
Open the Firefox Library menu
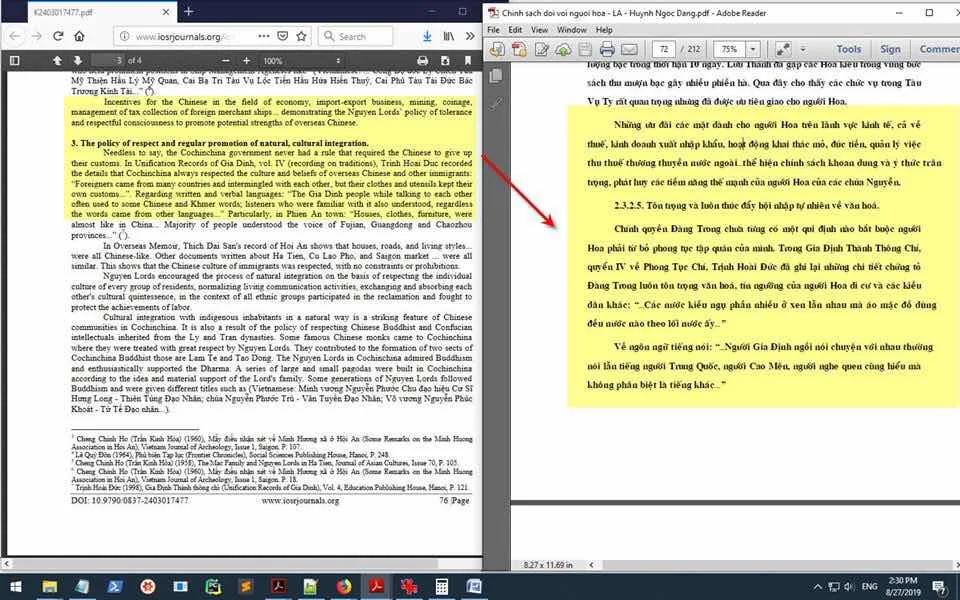pos(449,36)
